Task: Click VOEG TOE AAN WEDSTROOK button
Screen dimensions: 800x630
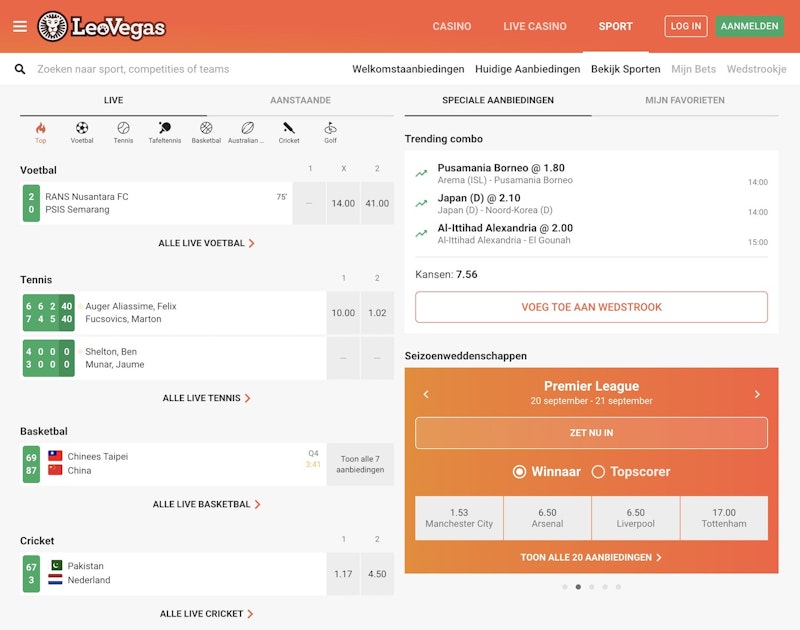Action: [591, 307]
